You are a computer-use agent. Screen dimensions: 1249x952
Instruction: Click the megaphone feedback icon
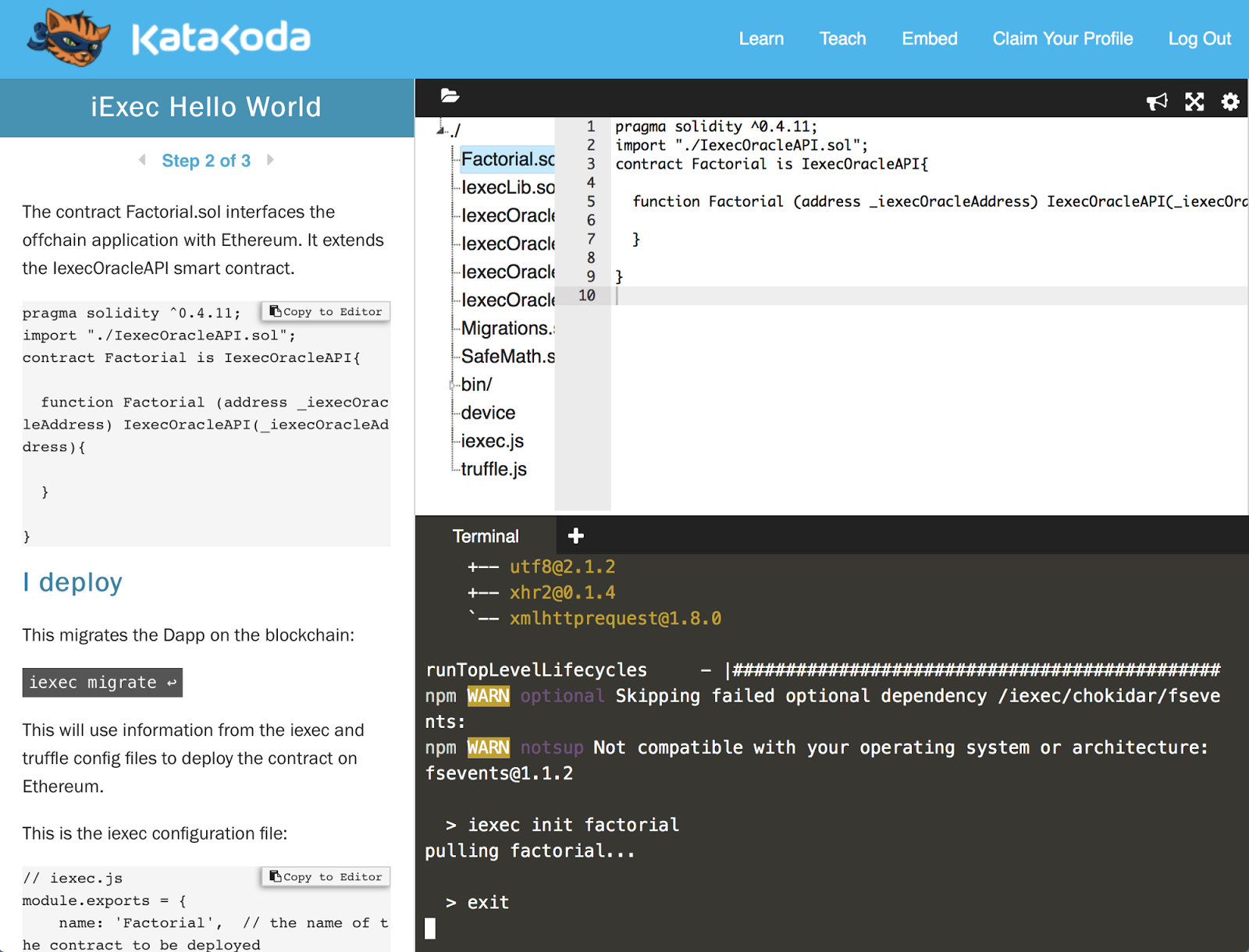(x=1157, y=101)
